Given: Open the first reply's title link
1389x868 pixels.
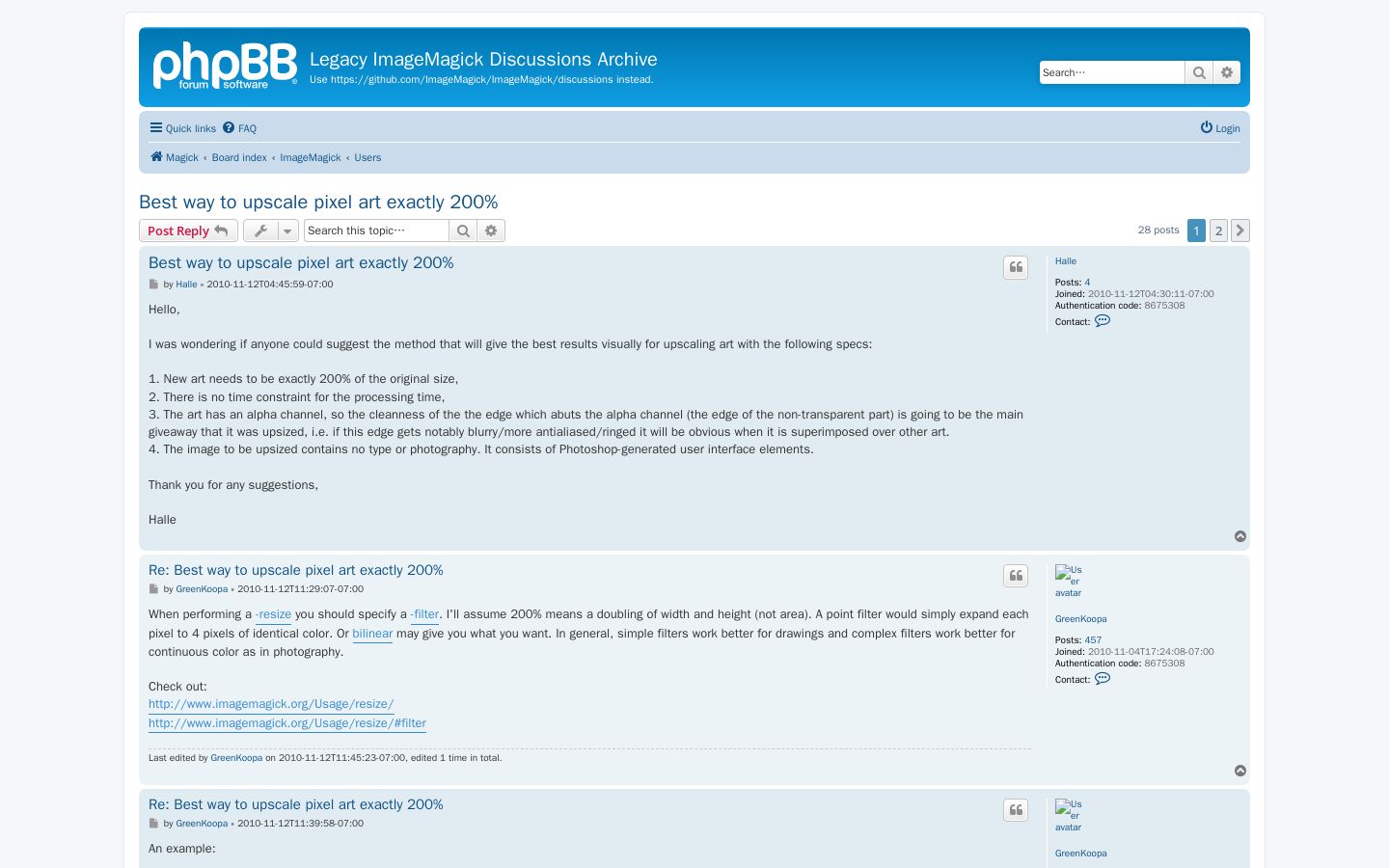Looking at the screenshot, I should tap(296, 570).
